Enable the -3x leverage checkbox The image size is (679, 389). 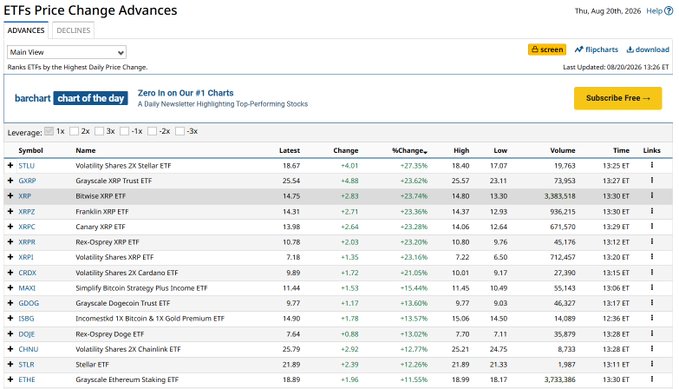point(180,131)
